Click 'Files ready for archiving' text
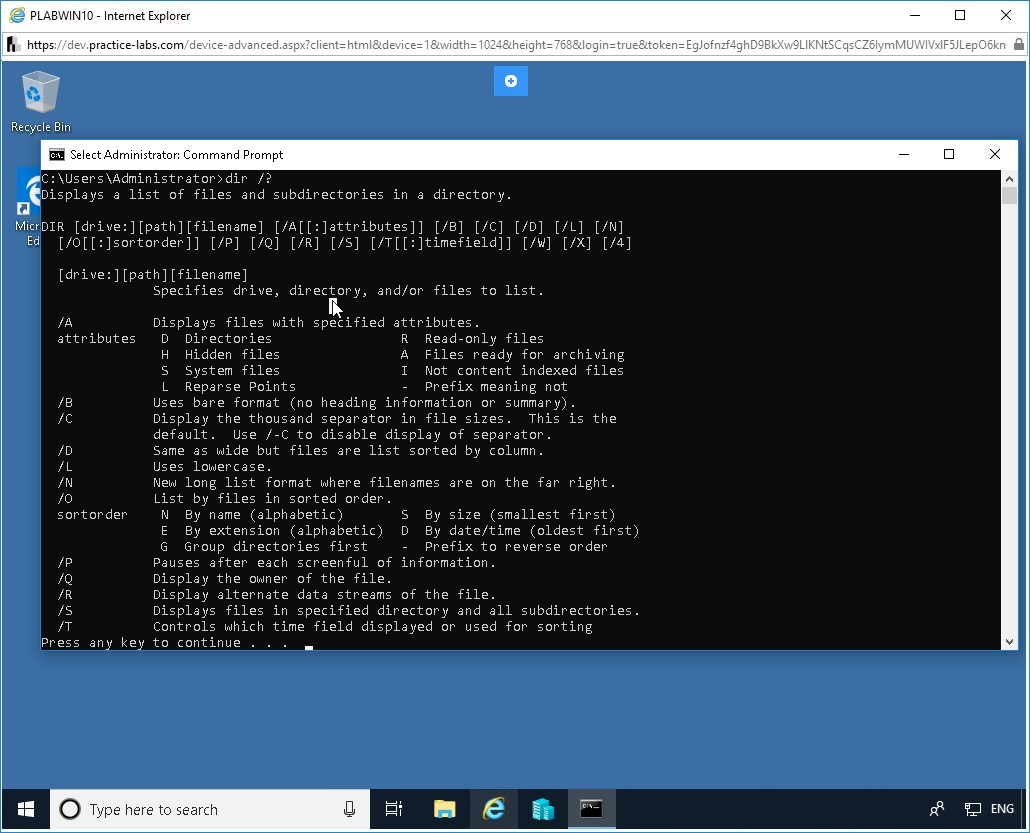Viewport: 1030px width, 833px height. click(524, 354)
